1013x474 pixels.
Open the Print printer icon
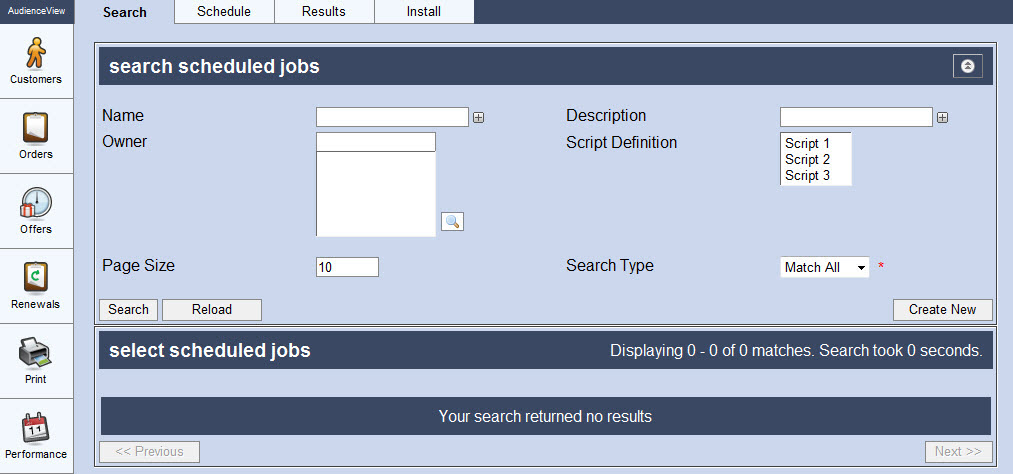36,352
